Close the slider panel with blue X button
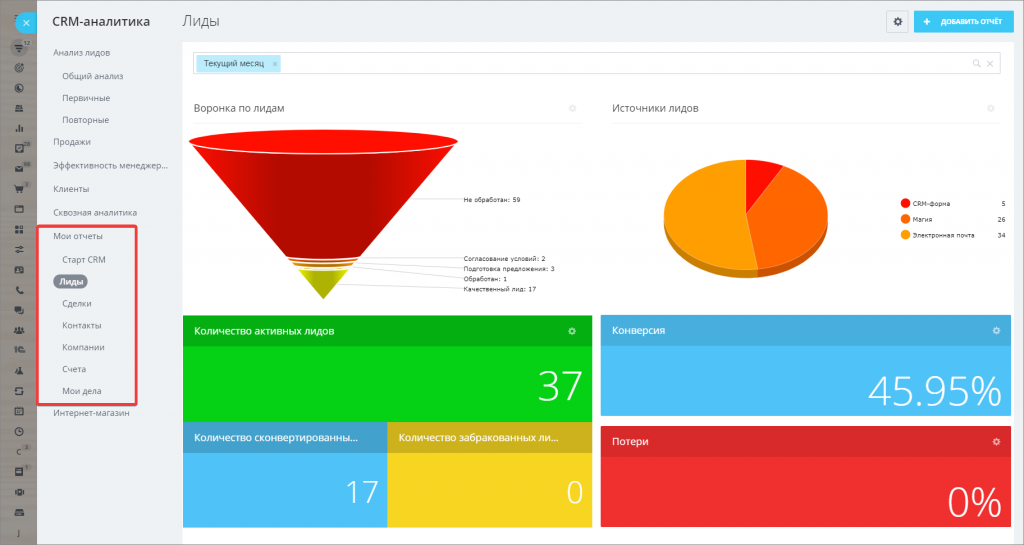This screenshot has width=1024, height=545. click(26, 22)
